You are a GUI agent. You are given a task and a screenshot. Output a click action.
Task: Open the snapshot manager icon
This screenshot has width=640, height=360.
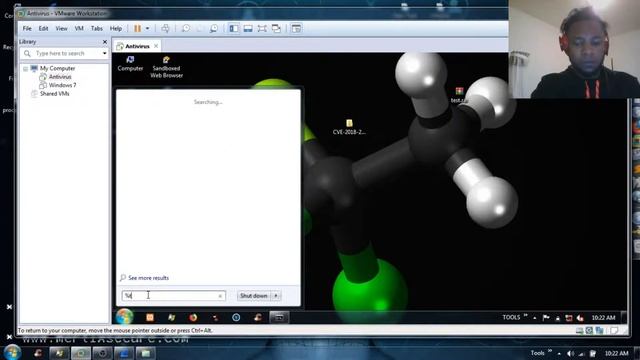213,29
